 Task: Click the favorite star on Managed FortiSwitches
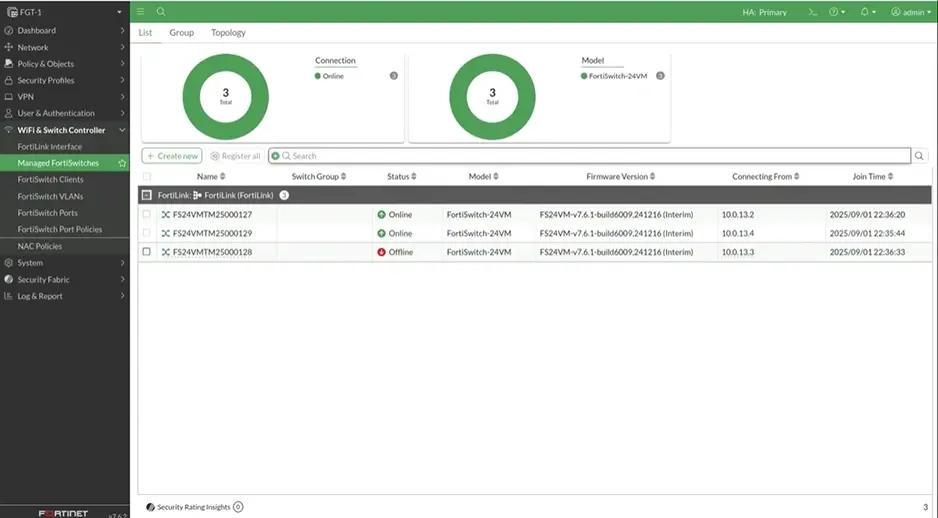122,163
